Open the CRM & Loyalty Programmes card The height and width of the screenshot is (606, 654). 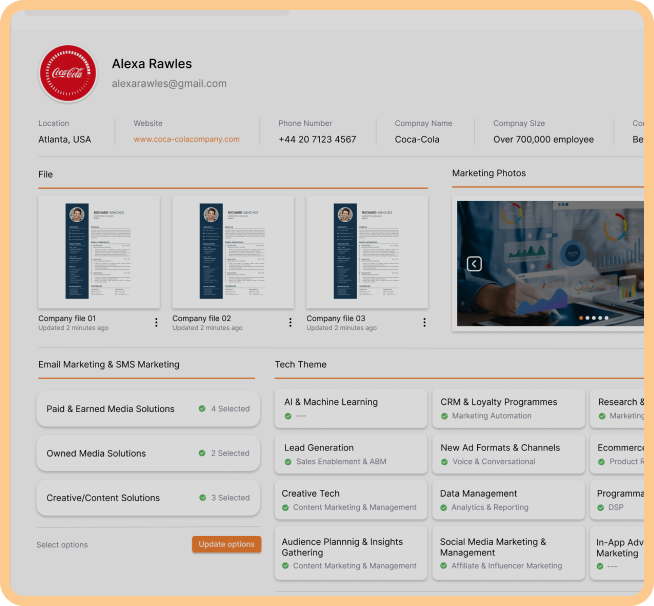point(508,408)
